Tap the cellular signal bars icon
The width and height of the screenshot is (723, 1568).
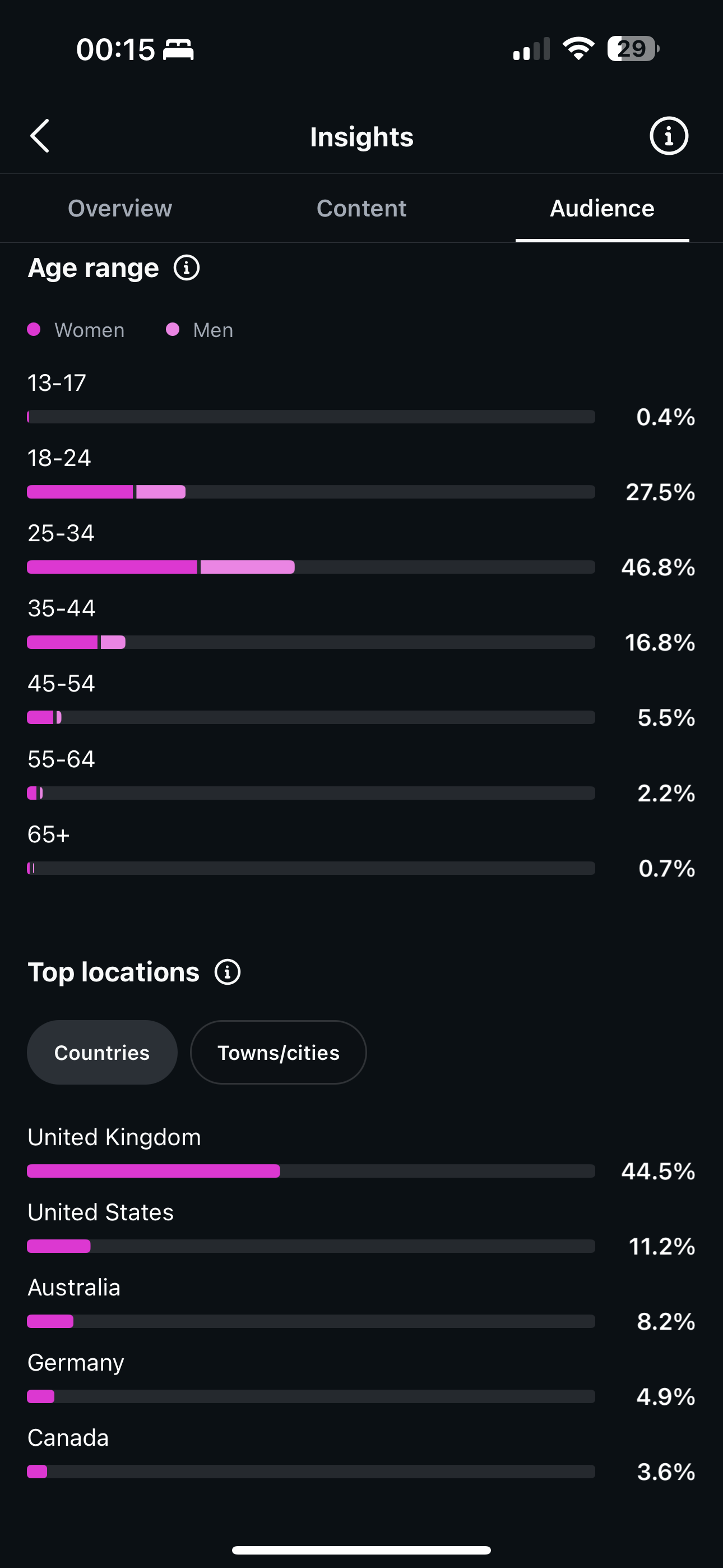coord(531,49)
